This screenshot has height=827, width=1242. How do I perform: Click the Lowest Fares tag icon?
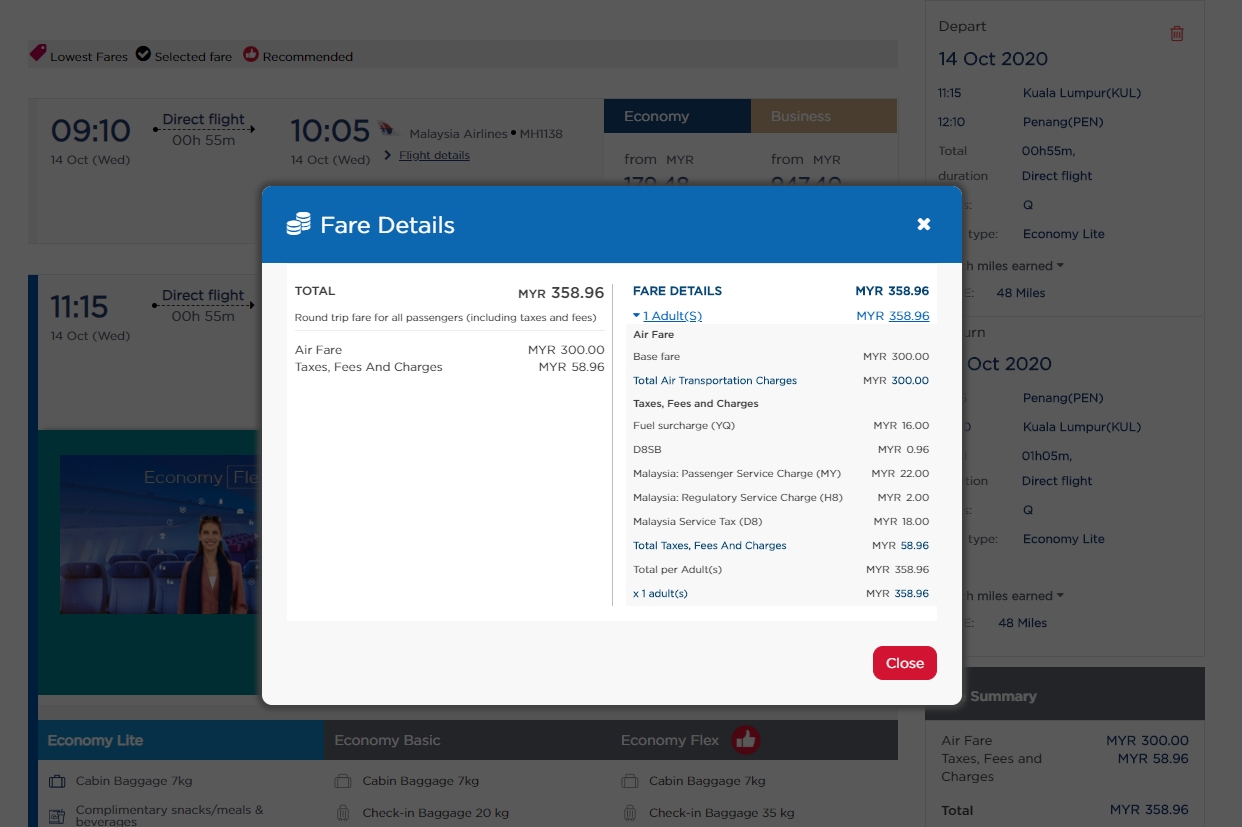click(x=38, y=54)
